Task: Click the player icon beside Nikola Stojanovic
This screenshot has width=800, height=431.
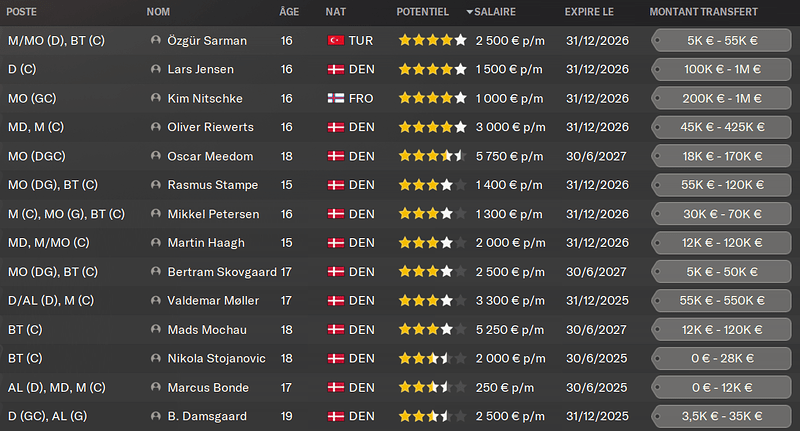Action: (156, 358)
